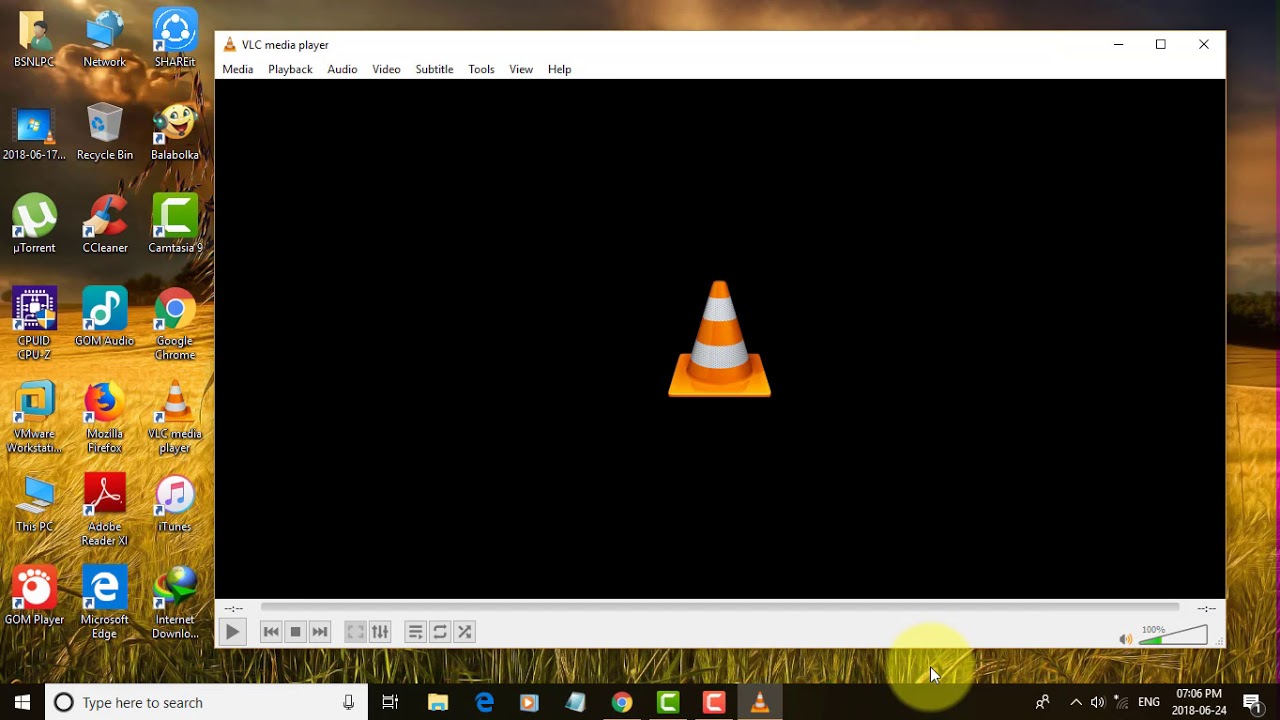Show hidden system tray icons
This screenshot has width=1280, height=720.
(1076, 702)
